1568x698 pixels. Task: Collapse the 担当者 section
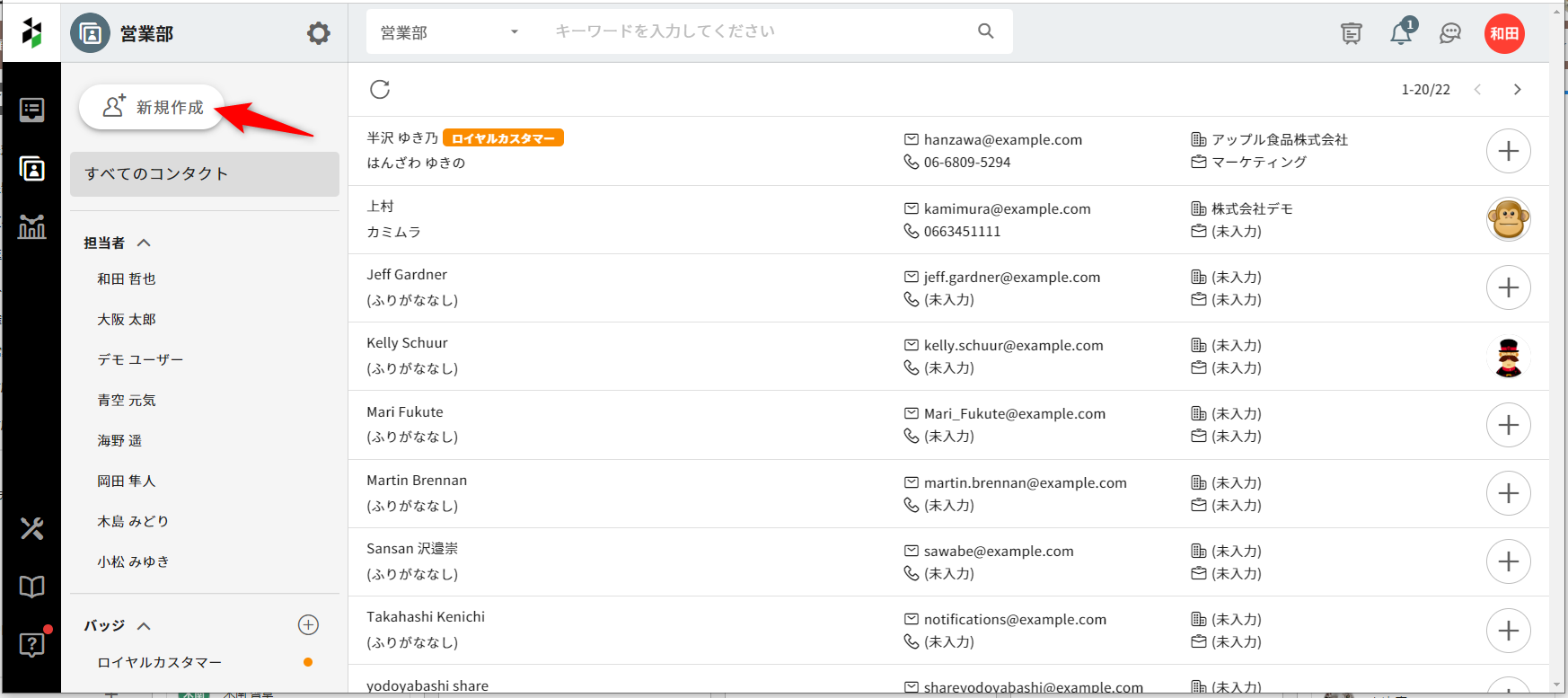pos(144,243)
